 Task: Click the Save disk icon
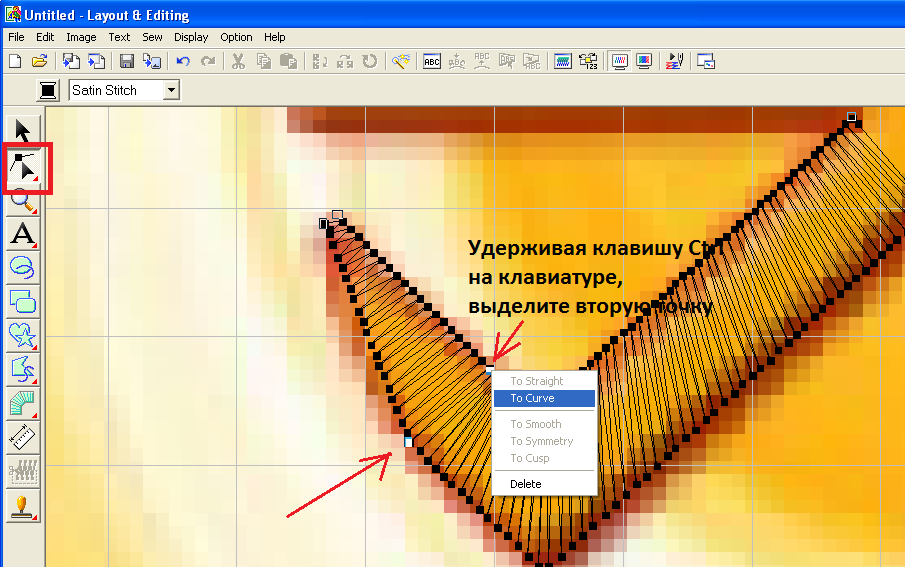[x=127, y=62]
